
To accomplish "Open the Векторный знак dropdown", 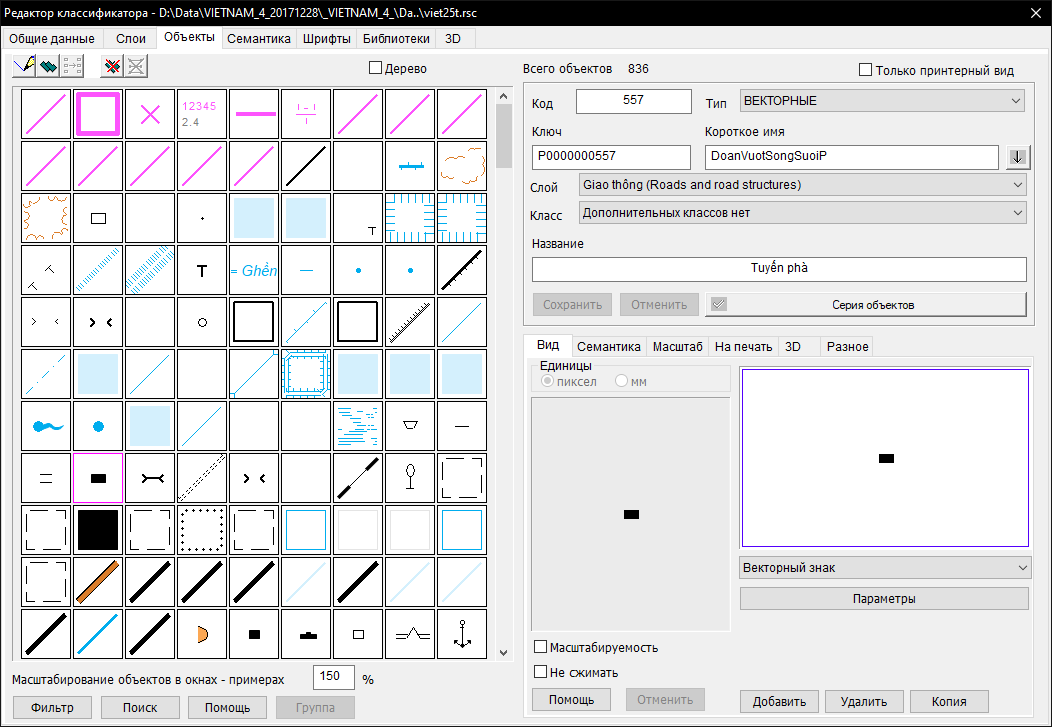I will click(884, 568).
